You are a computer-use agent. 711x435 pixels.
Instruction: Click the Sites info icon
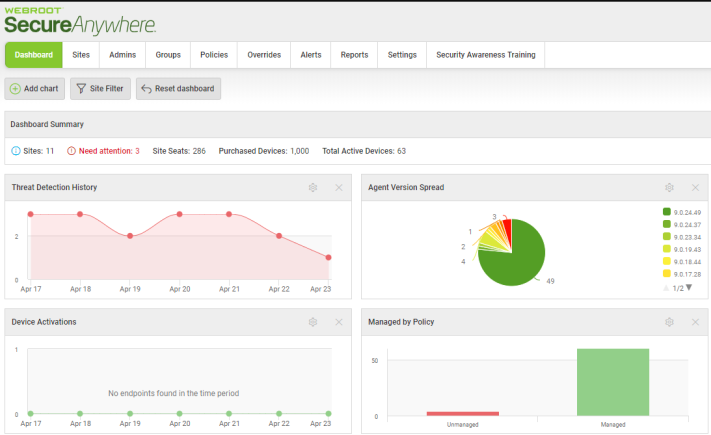coord(16,151)
